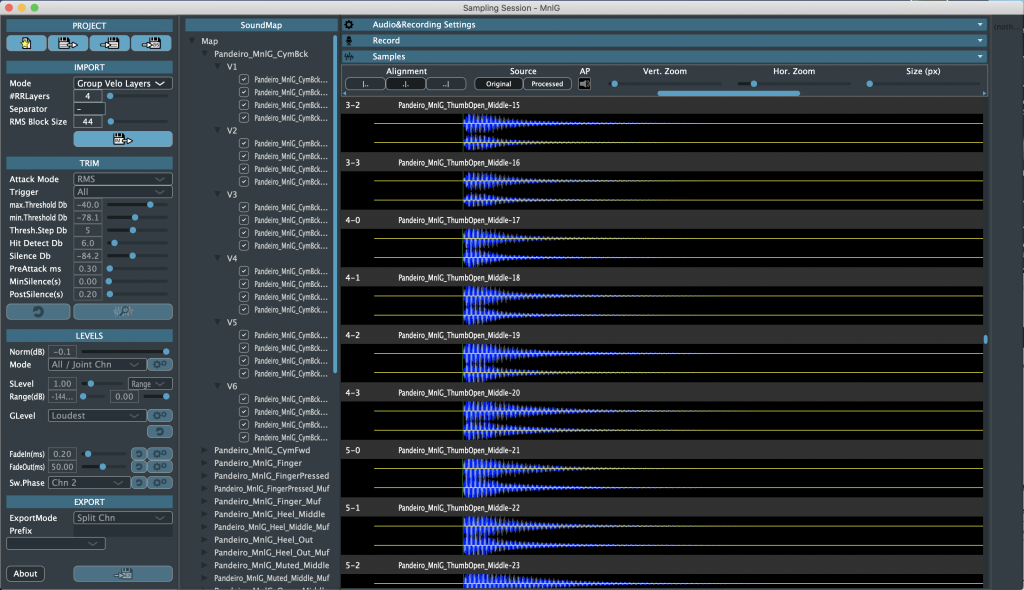Toggle the first sample checkbox under V4

pos(244,271)
